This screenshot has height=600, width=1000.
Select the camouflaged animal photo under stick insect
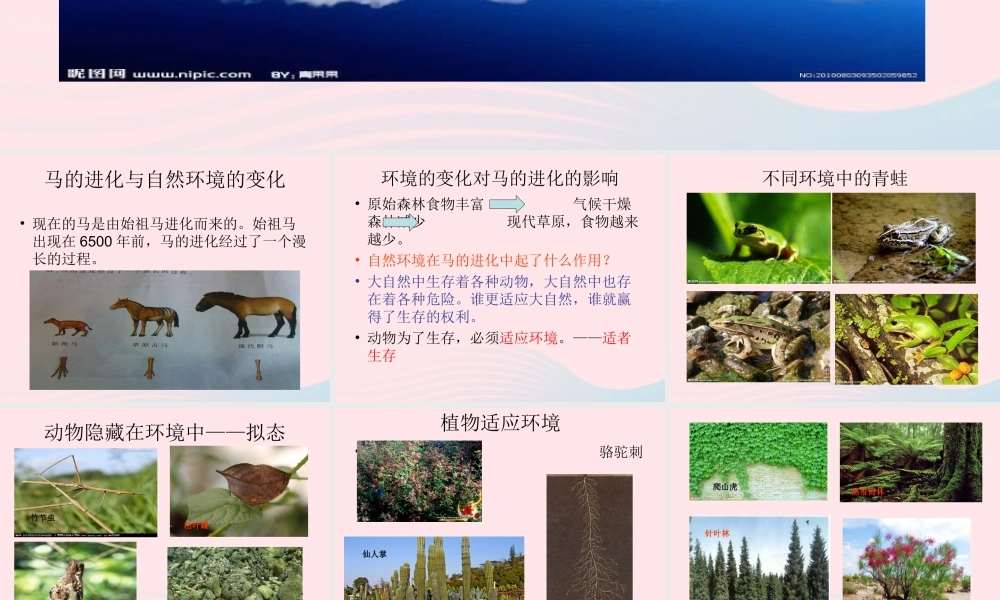point(75,571)
